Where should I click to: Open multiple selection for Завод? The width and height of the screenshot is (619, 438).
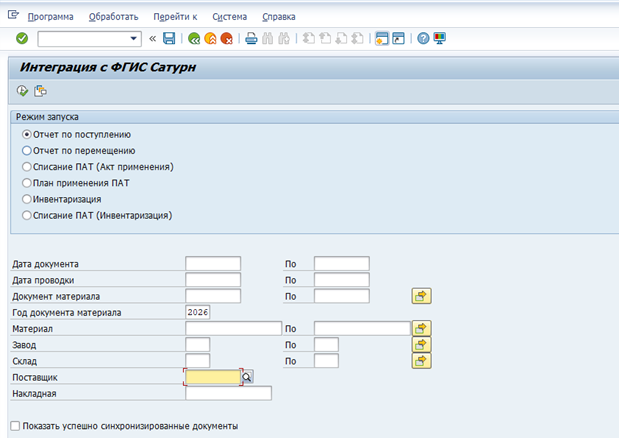tap(421, 344)
